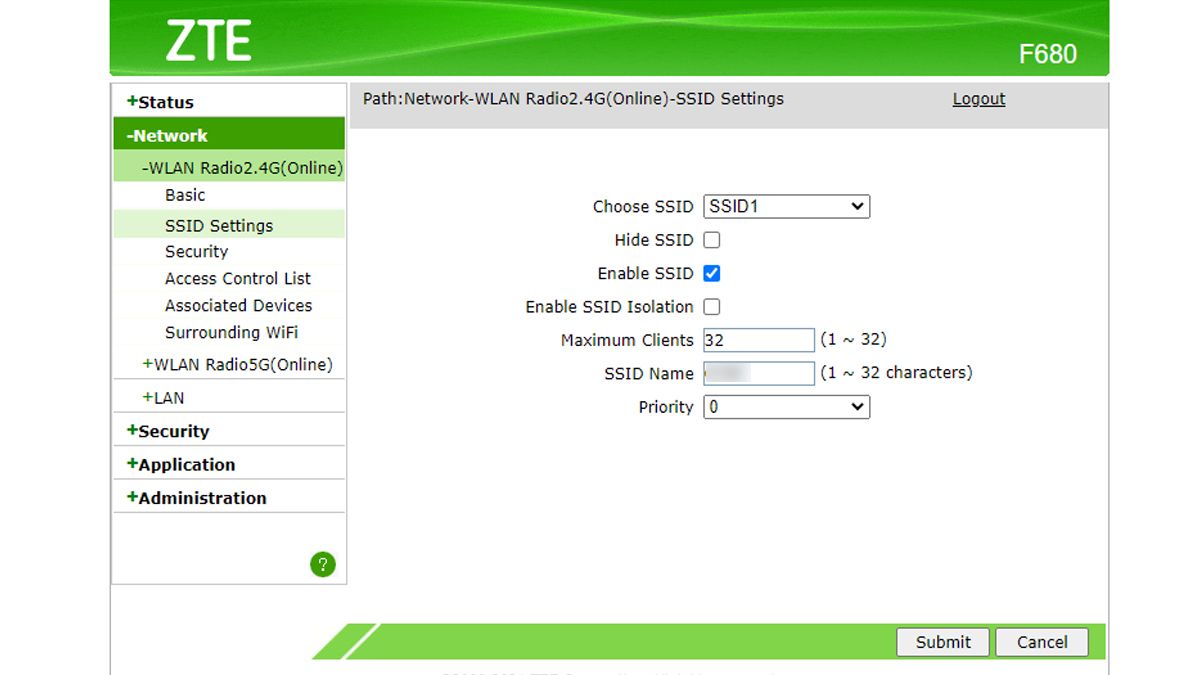The height and width of the screenshot is (675, 1200).
Task: Check the Enable SSID Isolation option
Action: point(712,307)
